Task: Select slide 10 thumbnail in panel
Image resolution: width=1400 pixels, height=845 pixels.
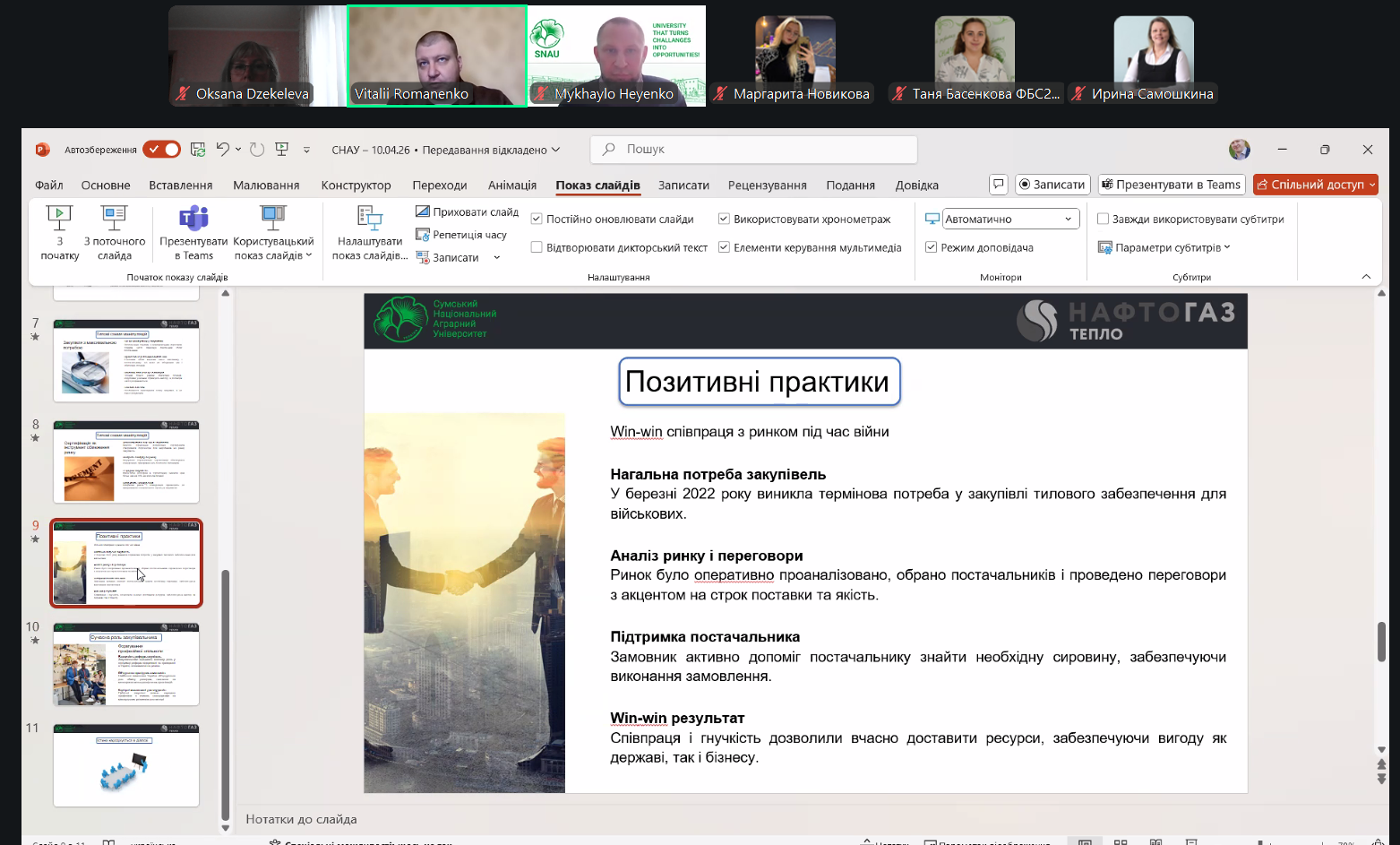Action: pos(126,664)
